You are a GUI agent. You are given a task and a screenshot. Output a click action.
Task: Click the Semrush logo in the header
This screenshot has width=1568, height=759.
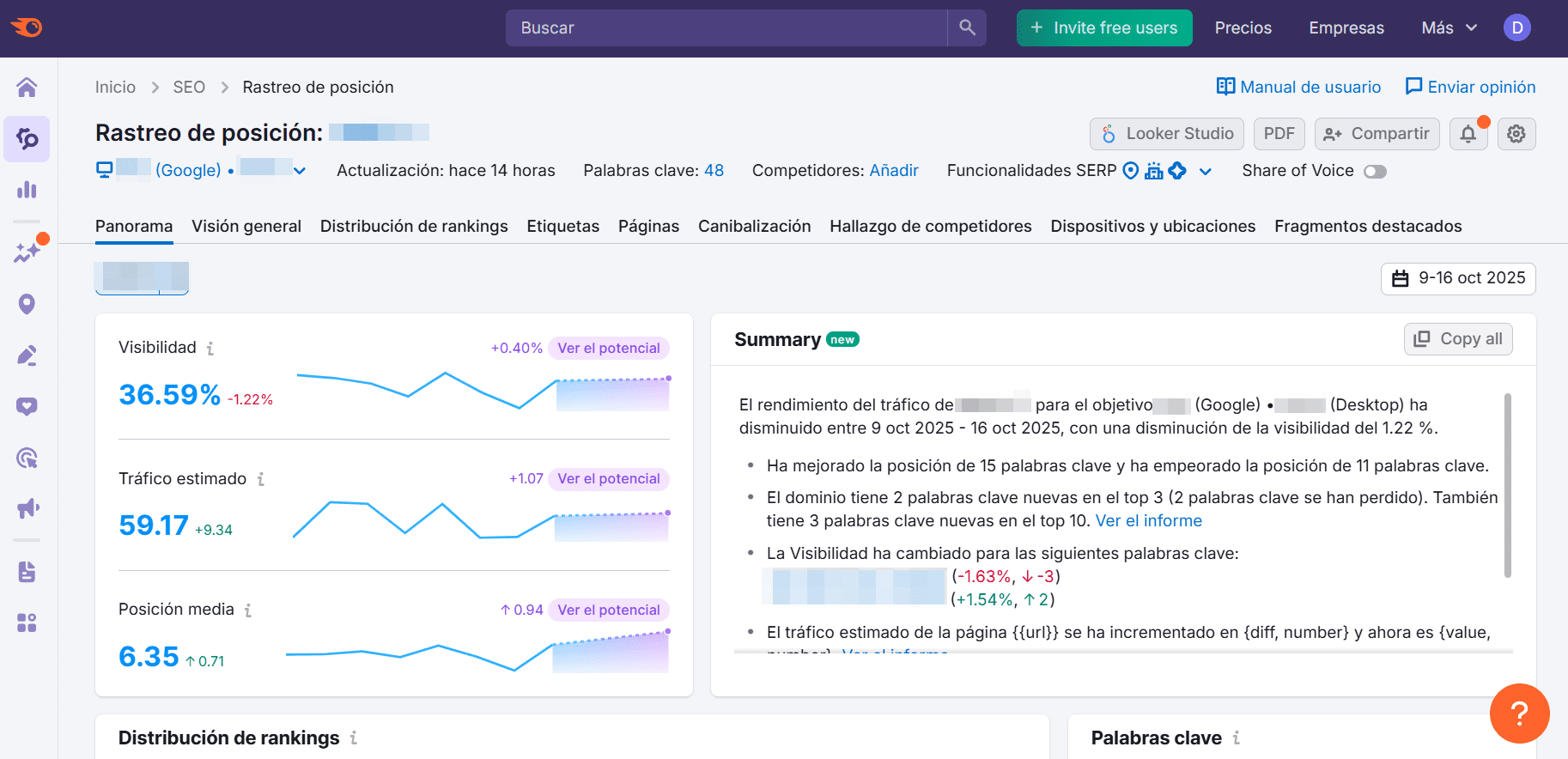[x=27, y=27]
